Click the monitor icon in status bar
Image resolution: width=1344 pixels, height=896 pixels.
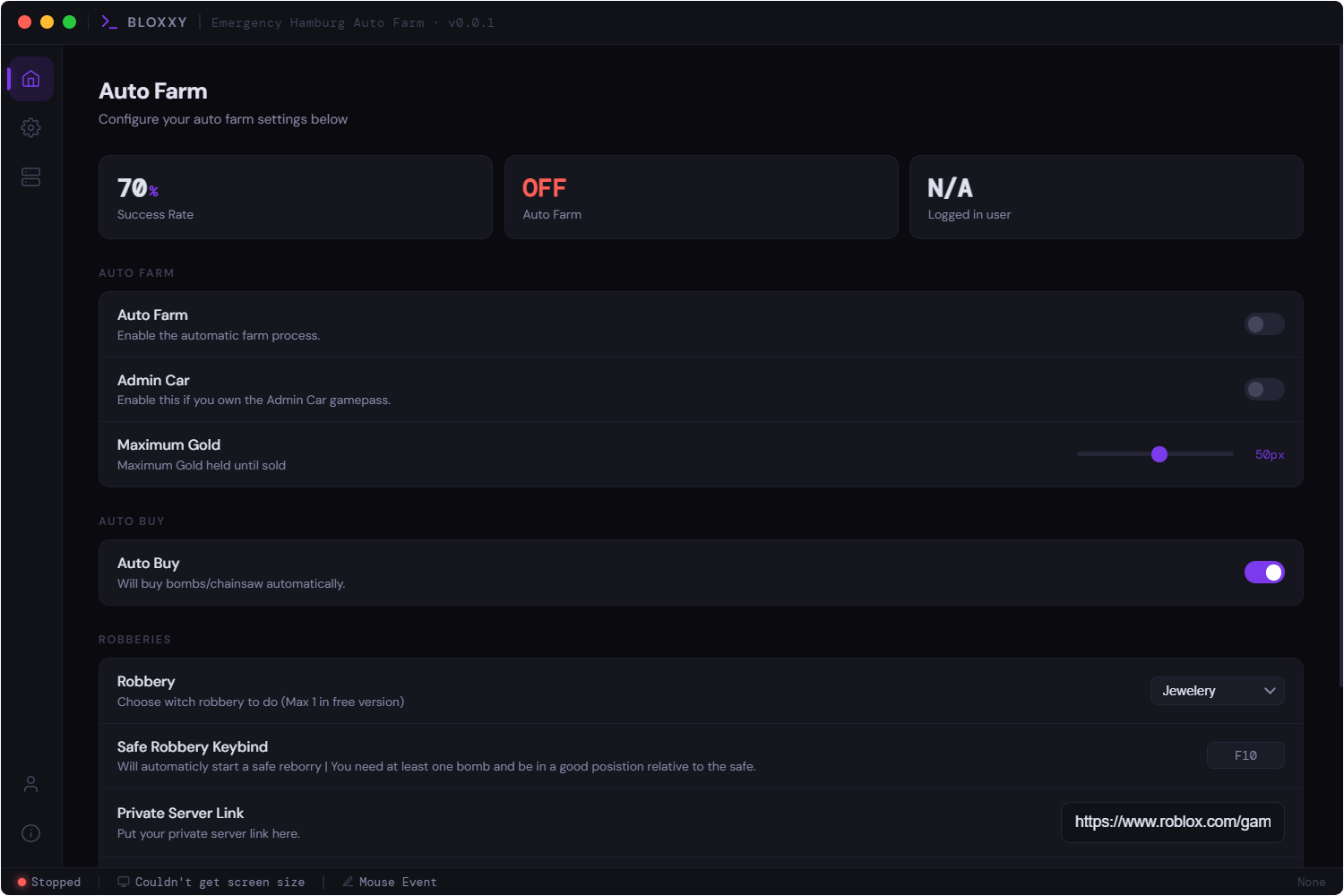click(124, 882)
